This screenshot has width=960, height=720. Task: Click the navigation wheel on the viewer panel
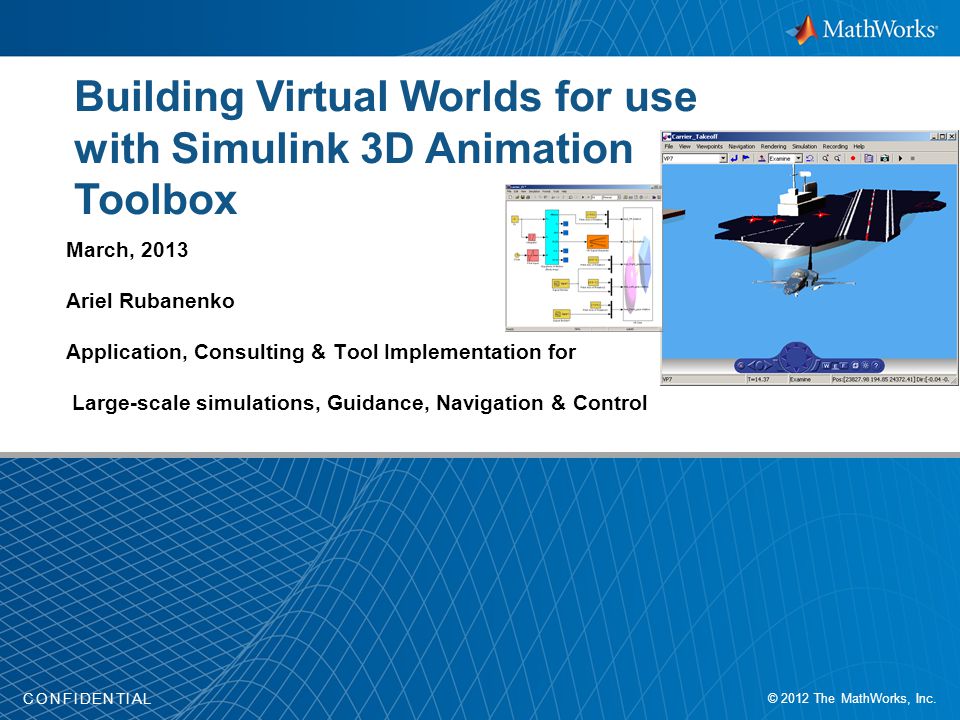point(795,359)
